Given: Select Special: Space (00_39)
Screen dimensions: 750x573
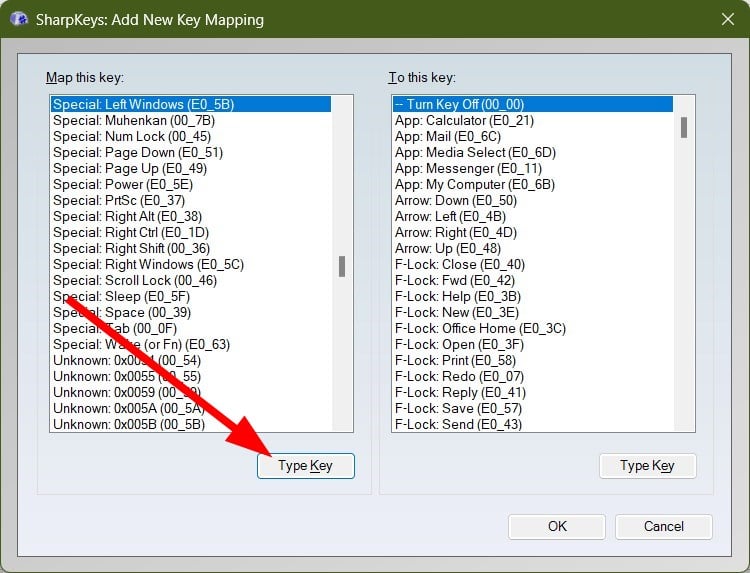Looking at the screenshot, I should point(191,313).
